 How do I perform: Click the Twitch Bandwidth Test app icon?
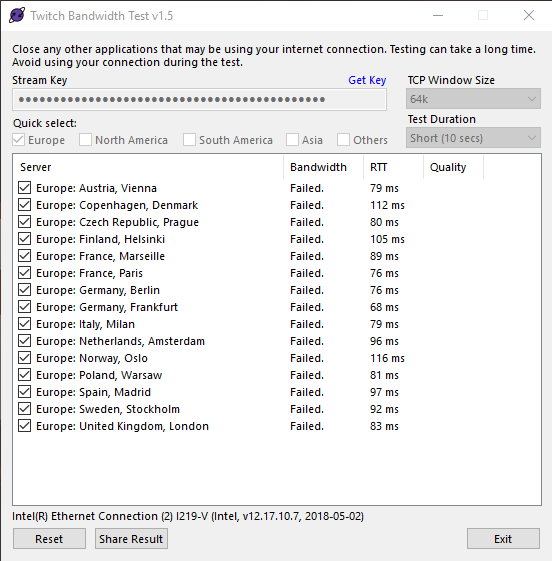tap(17, 15)
